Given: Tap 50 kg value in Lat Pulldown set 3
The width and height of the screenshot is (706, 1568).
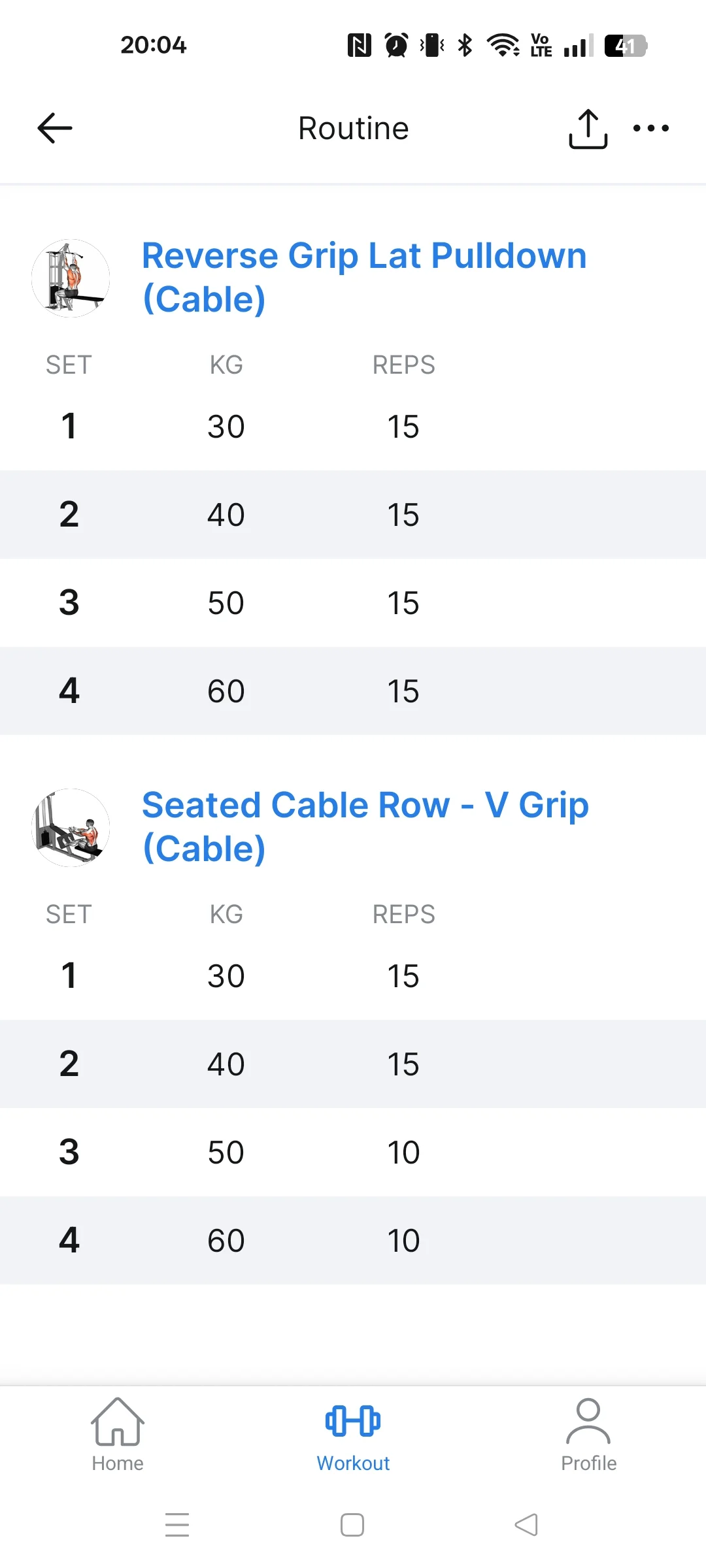Looking at the screenshot, I should click(x=226, y=602).
